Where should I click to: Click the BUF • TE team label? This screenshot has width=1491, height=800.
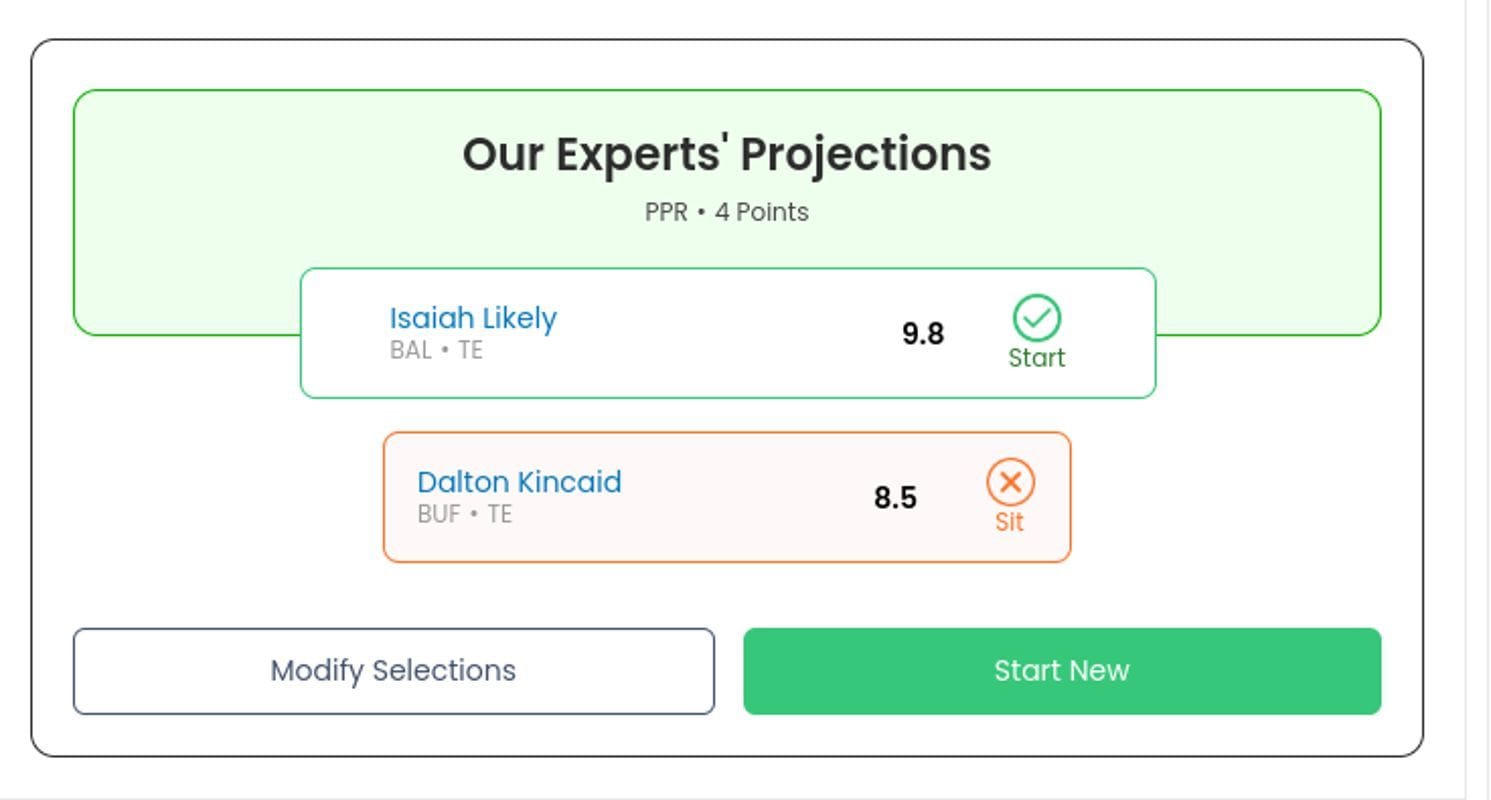click(464, 514)
